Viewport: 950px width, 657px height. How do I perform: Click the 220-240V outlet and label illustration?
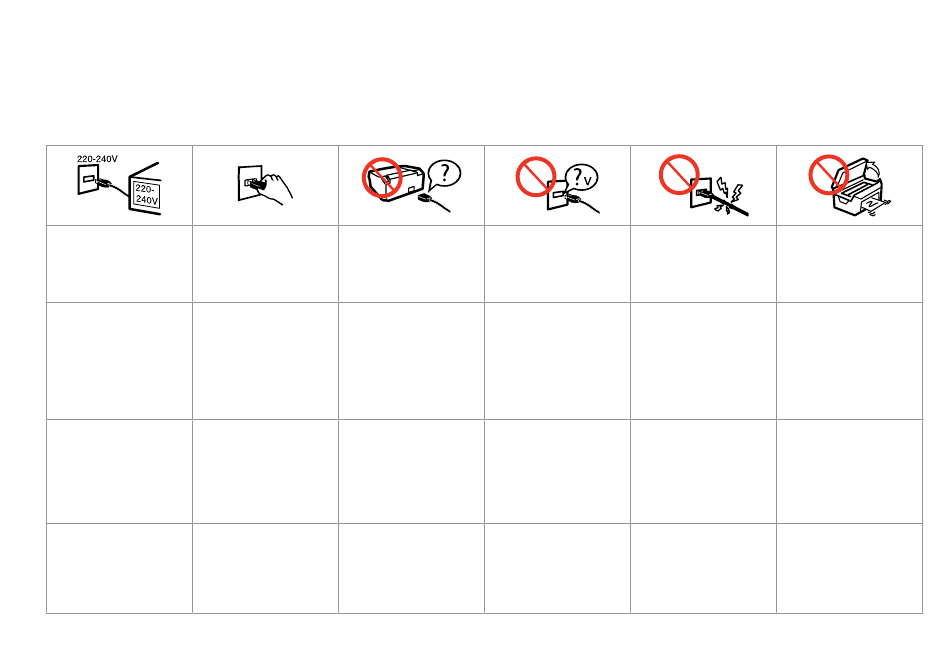[x=119, y=185]
